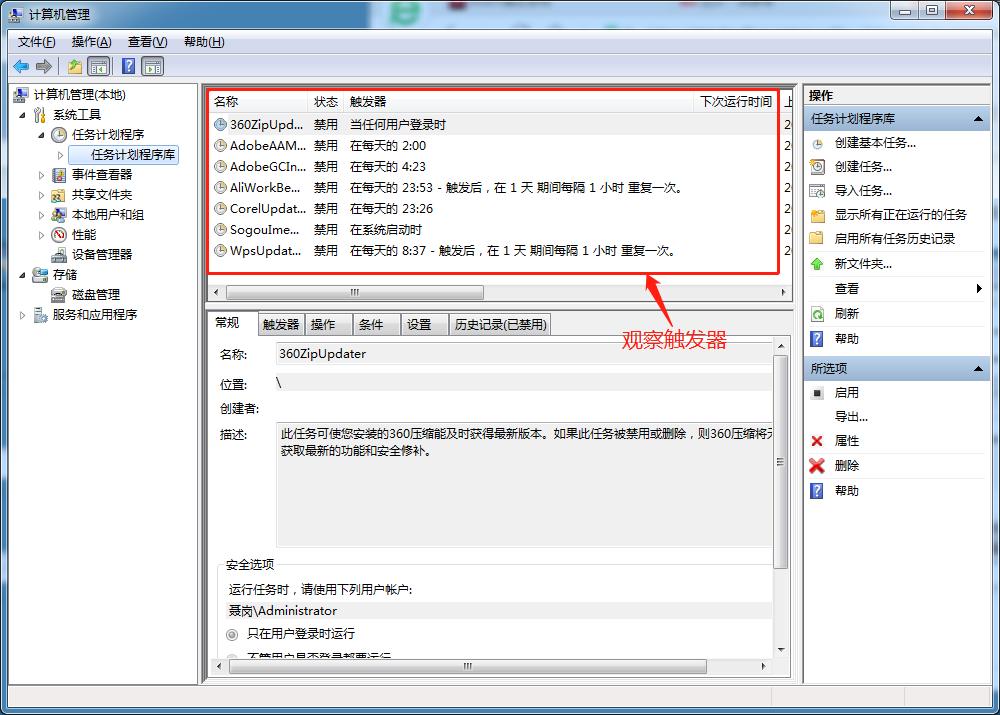Click the 服务和应用程序 icon
This screenshot has height=715, width=1000.
pos(40,314)
